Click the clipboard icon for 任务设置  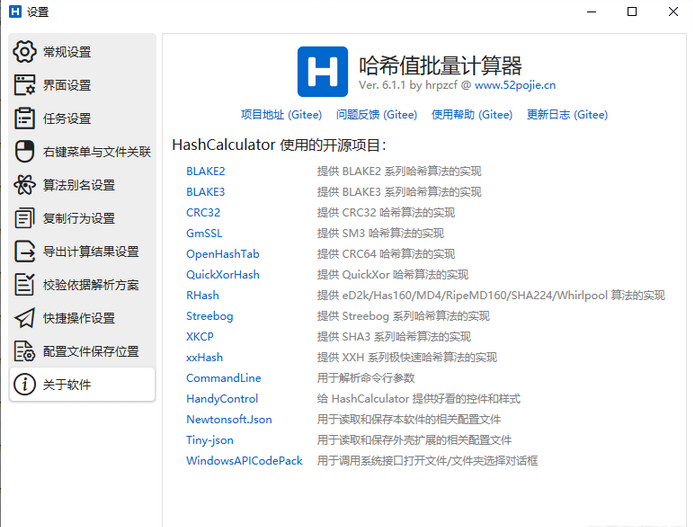point(24,118)
